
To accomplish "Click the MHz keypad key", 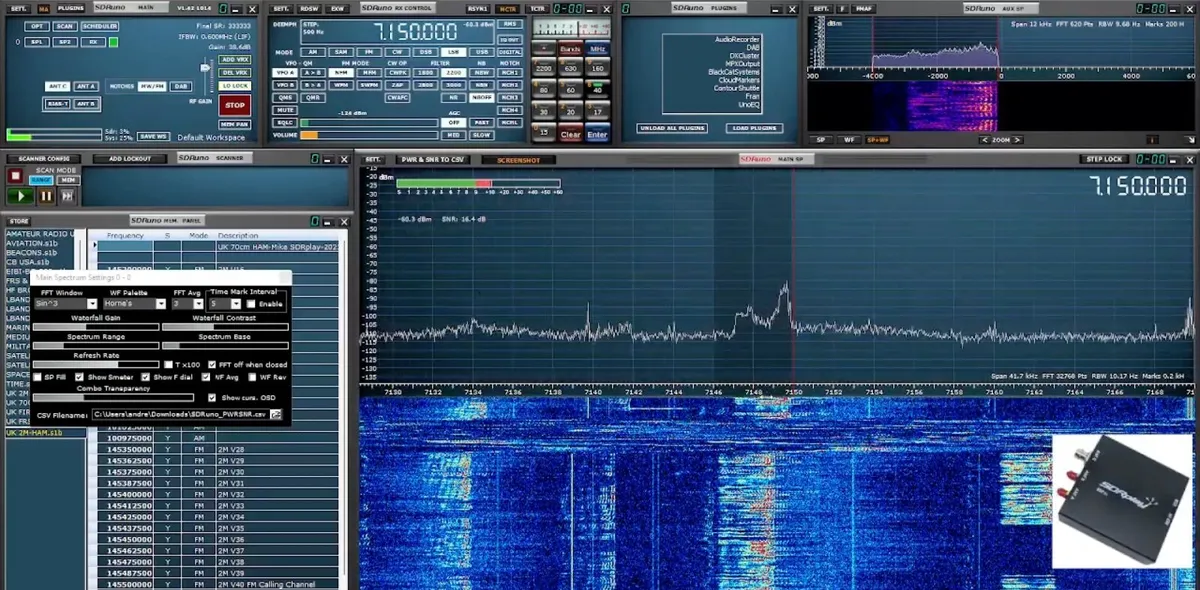I will (597, 48).
